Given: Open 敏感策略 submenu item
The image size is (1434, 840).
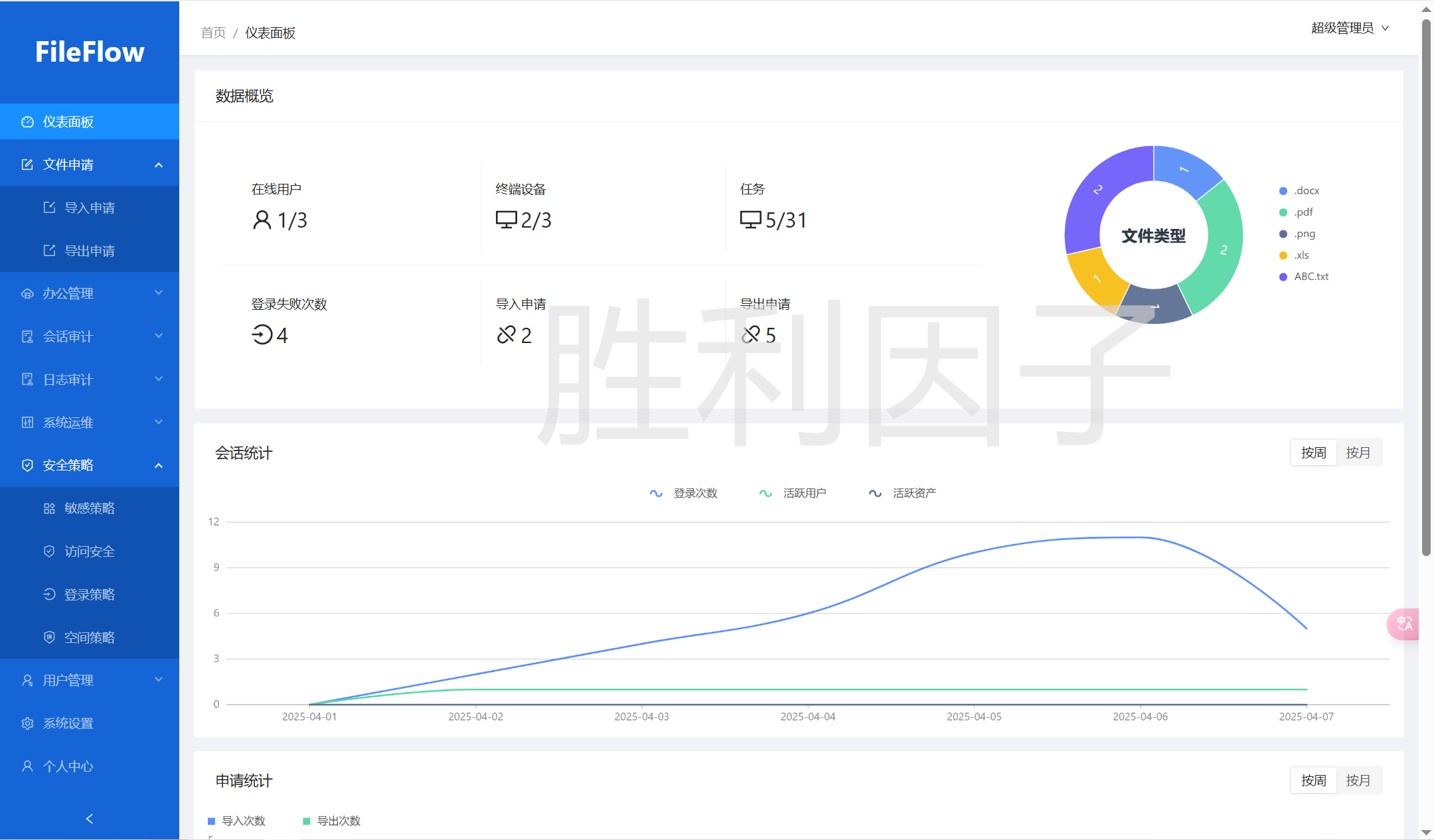Looking at the screenshot, I should pos(90,508).
